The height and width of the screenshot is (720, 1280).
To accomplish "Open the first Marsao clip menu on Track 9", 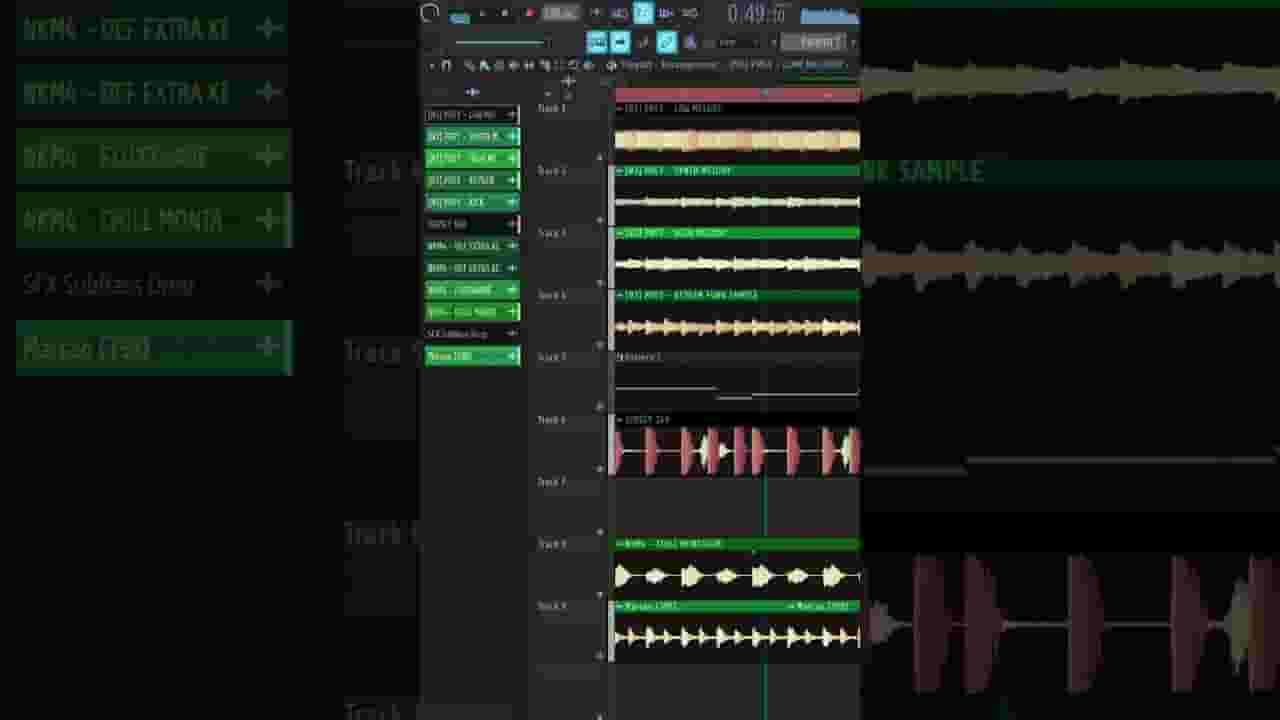I will point(620,606).
